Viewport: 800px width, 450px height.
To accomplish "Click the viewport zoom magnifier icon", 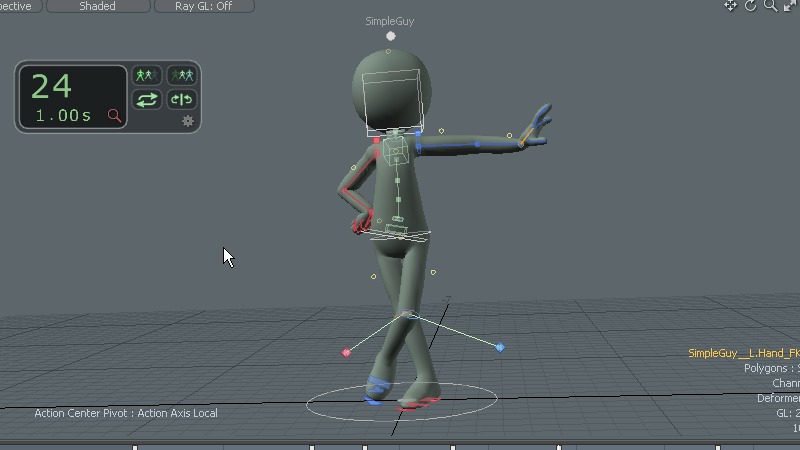I will click(771, 6).
